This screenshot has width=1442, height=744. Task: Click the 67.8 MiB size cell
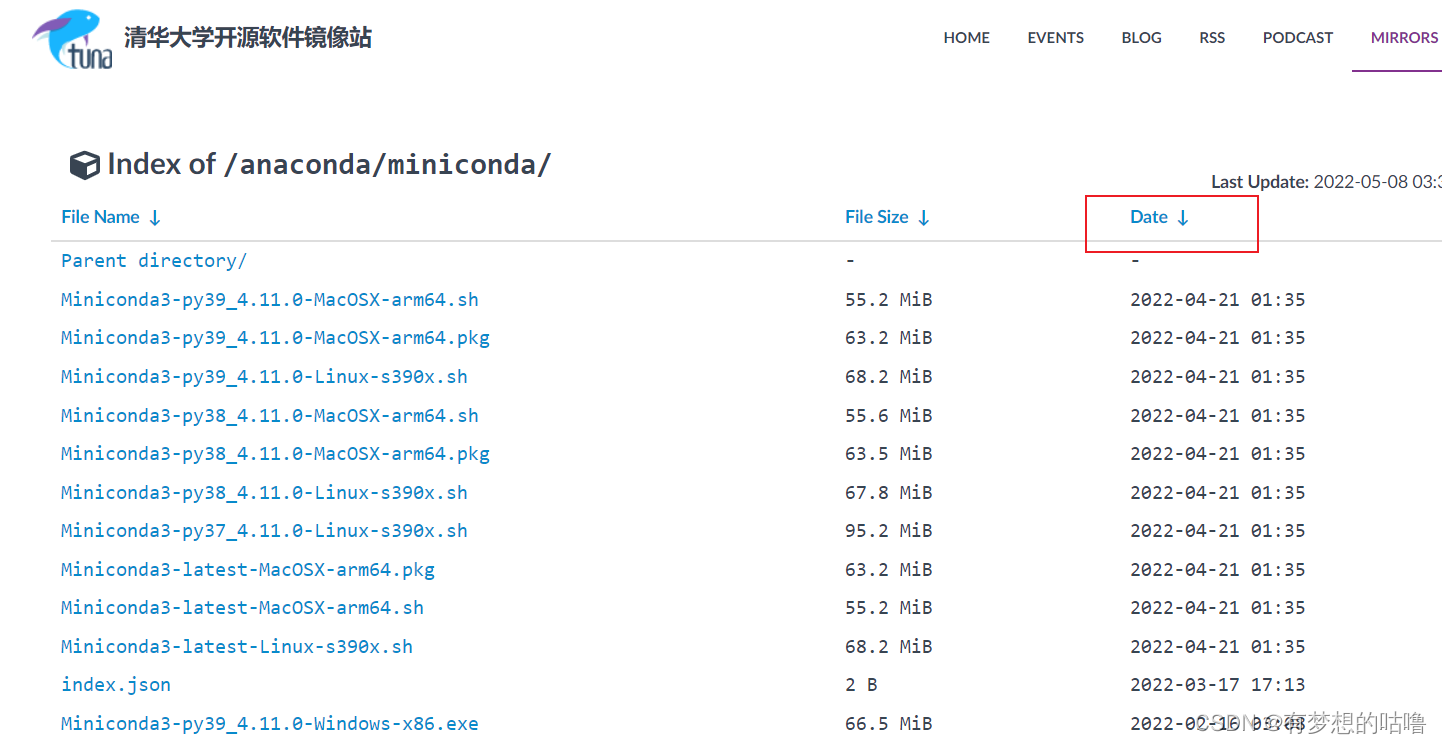(x=888, y=493)
